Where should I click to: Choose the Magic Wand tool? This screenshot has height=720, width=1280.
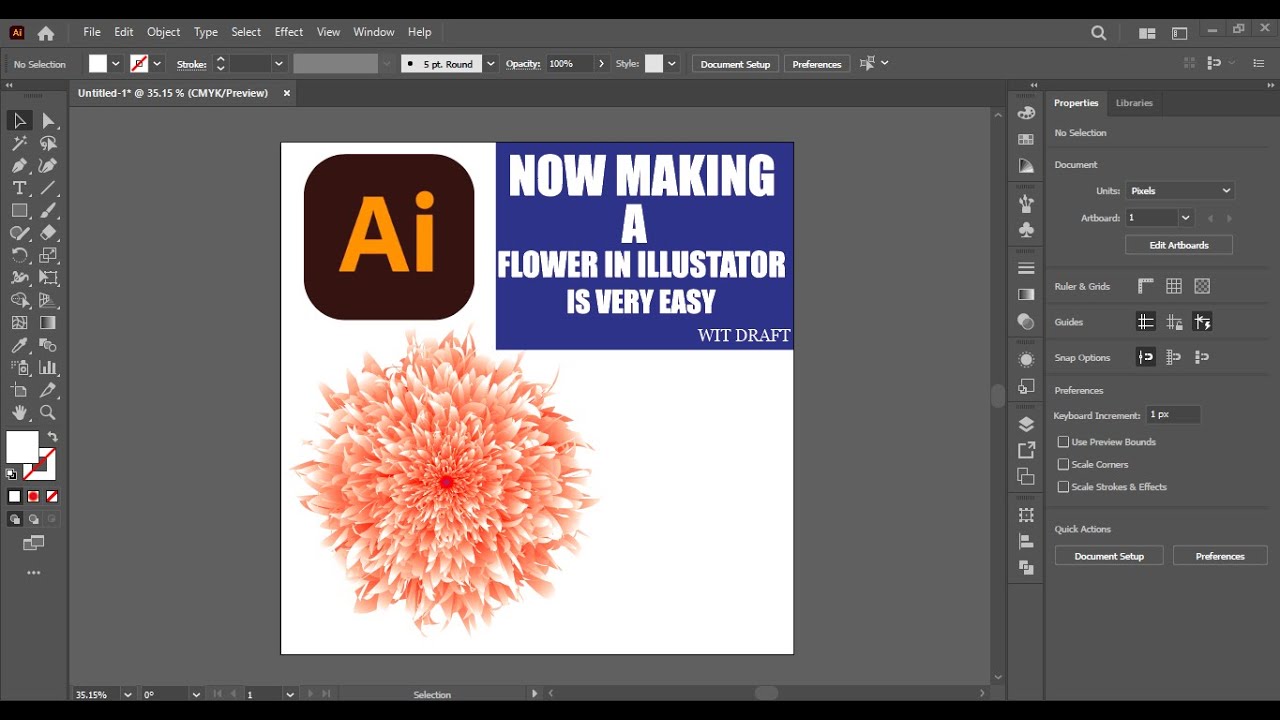pos(19,143)
